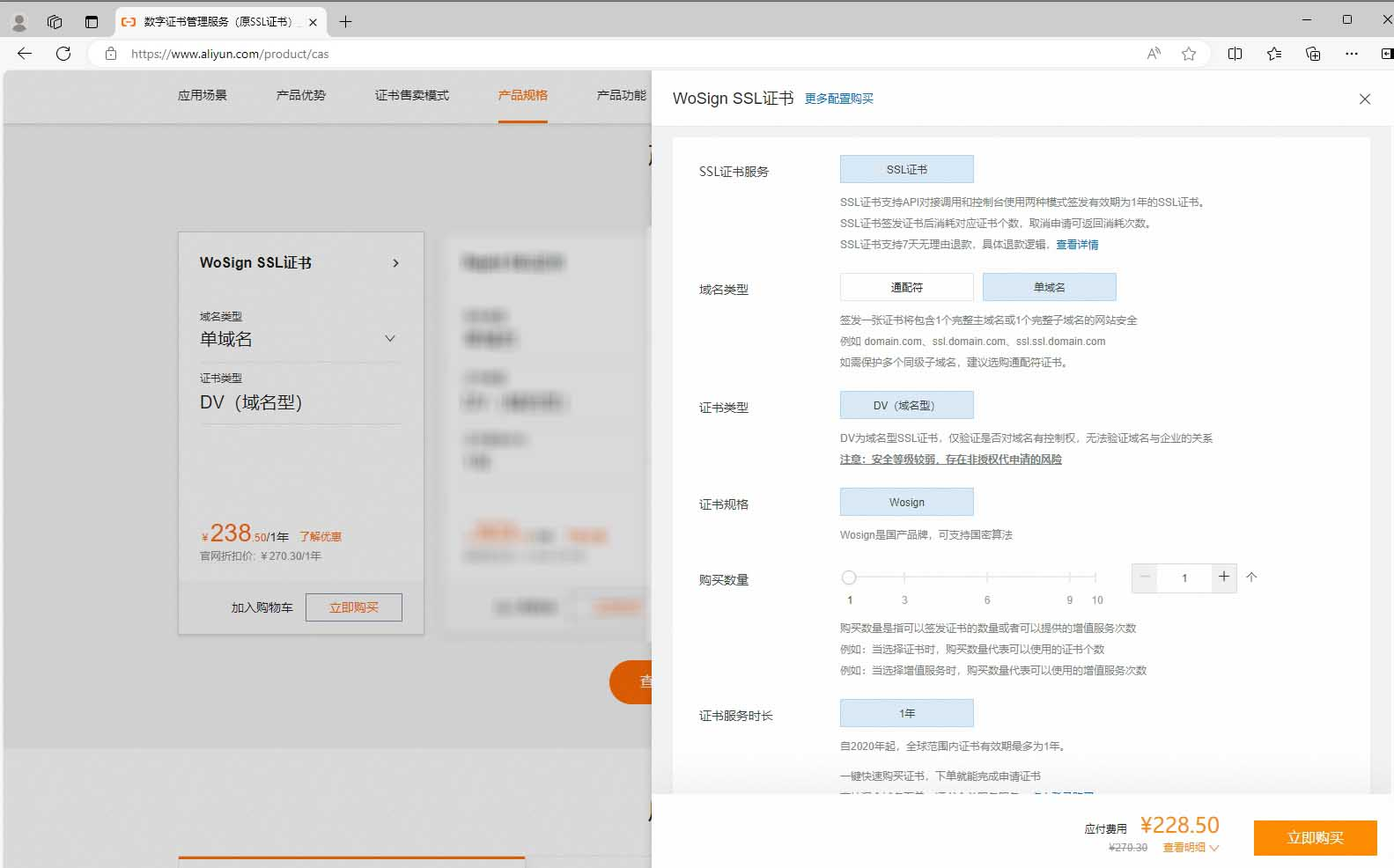The width and height of the screenshot is (1394, 868).
Task: Toggle read aloud icon in address bar
Action: coord(1154,54)
